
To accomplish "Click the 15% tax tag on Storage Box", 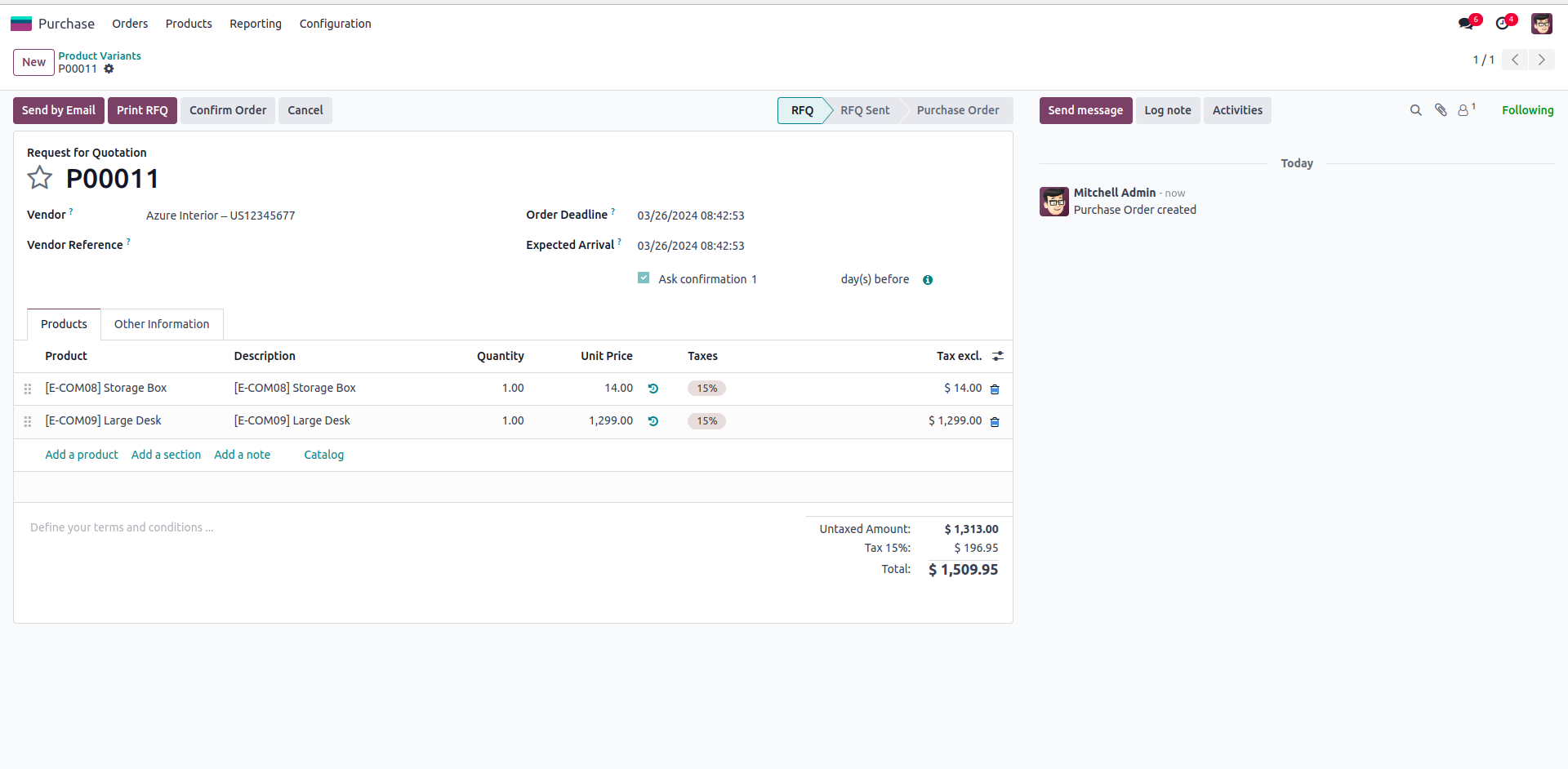I will tap(706, 389).
